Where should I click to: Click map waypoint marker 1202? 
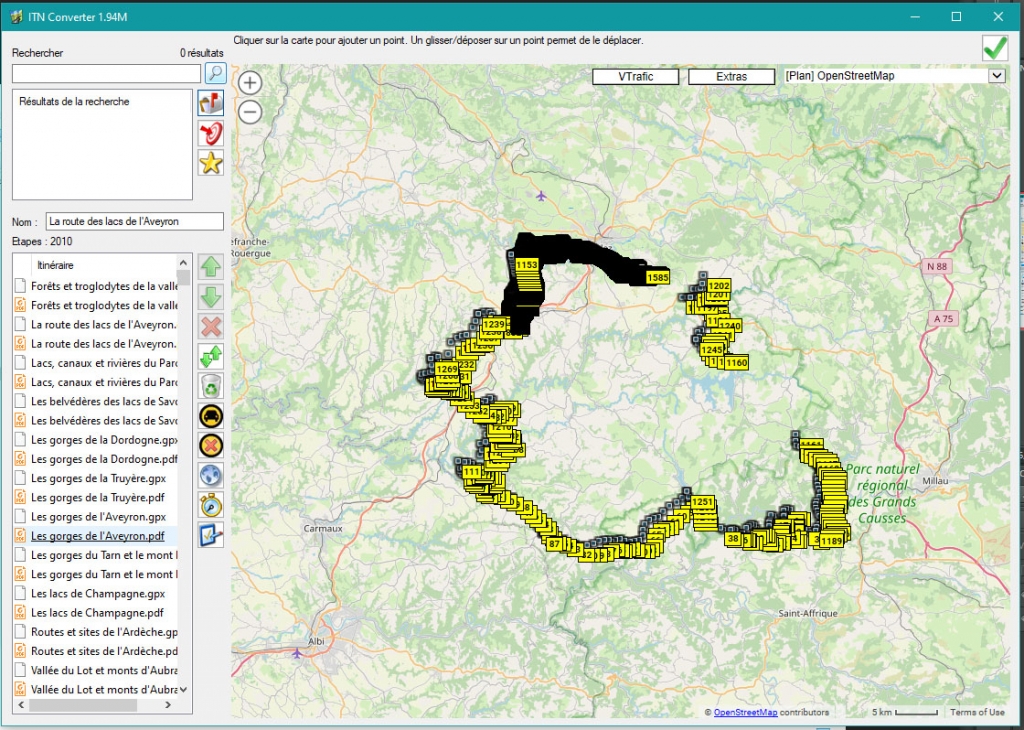coord(718,285)
